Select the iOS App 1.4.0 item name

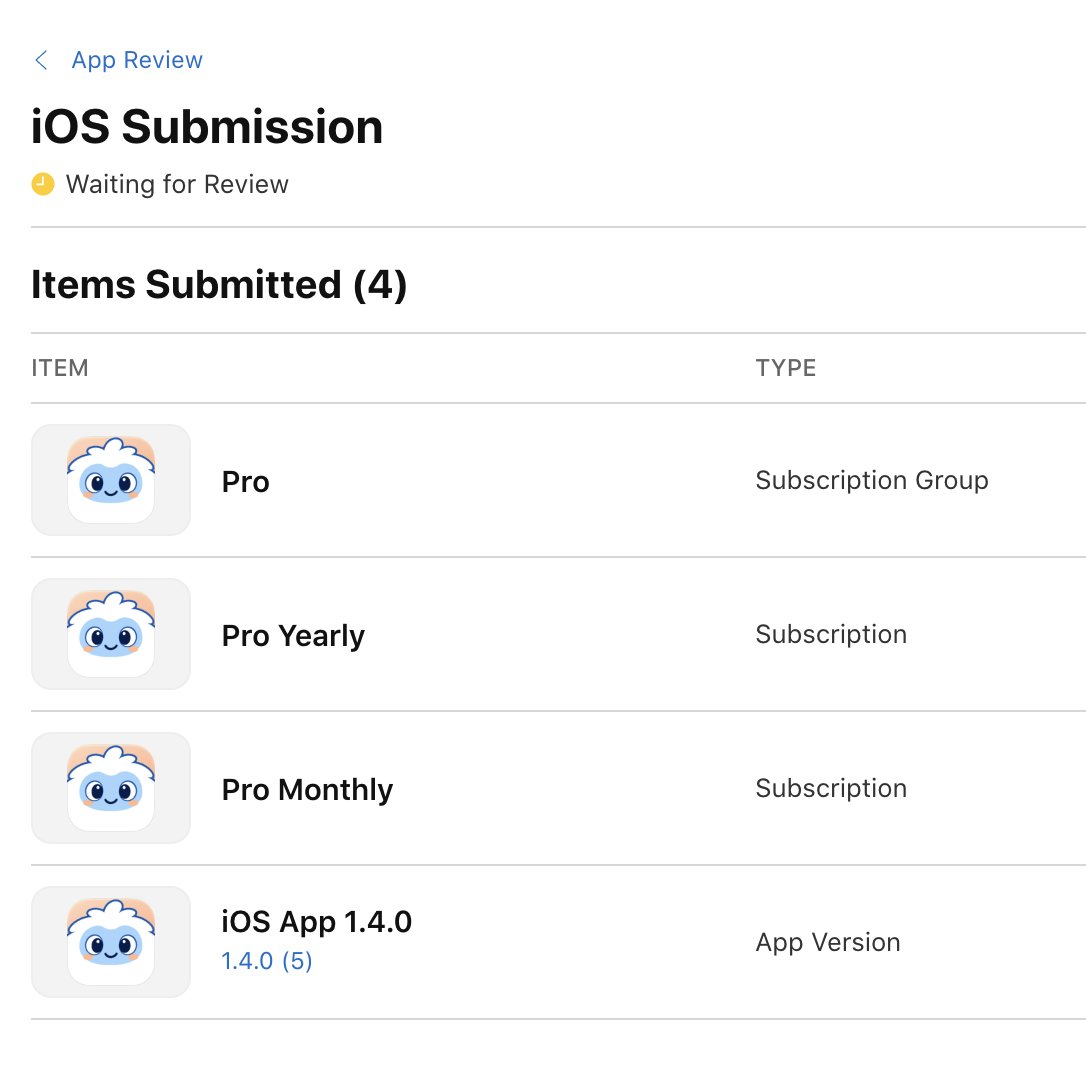[317, 922]
